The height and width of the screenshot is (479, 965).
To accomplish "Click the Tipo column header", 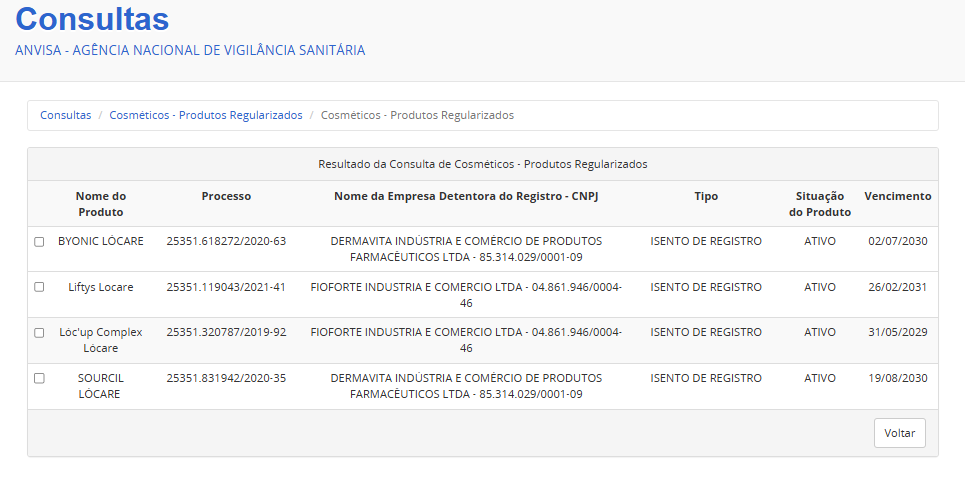I will (x=705, y=196).
